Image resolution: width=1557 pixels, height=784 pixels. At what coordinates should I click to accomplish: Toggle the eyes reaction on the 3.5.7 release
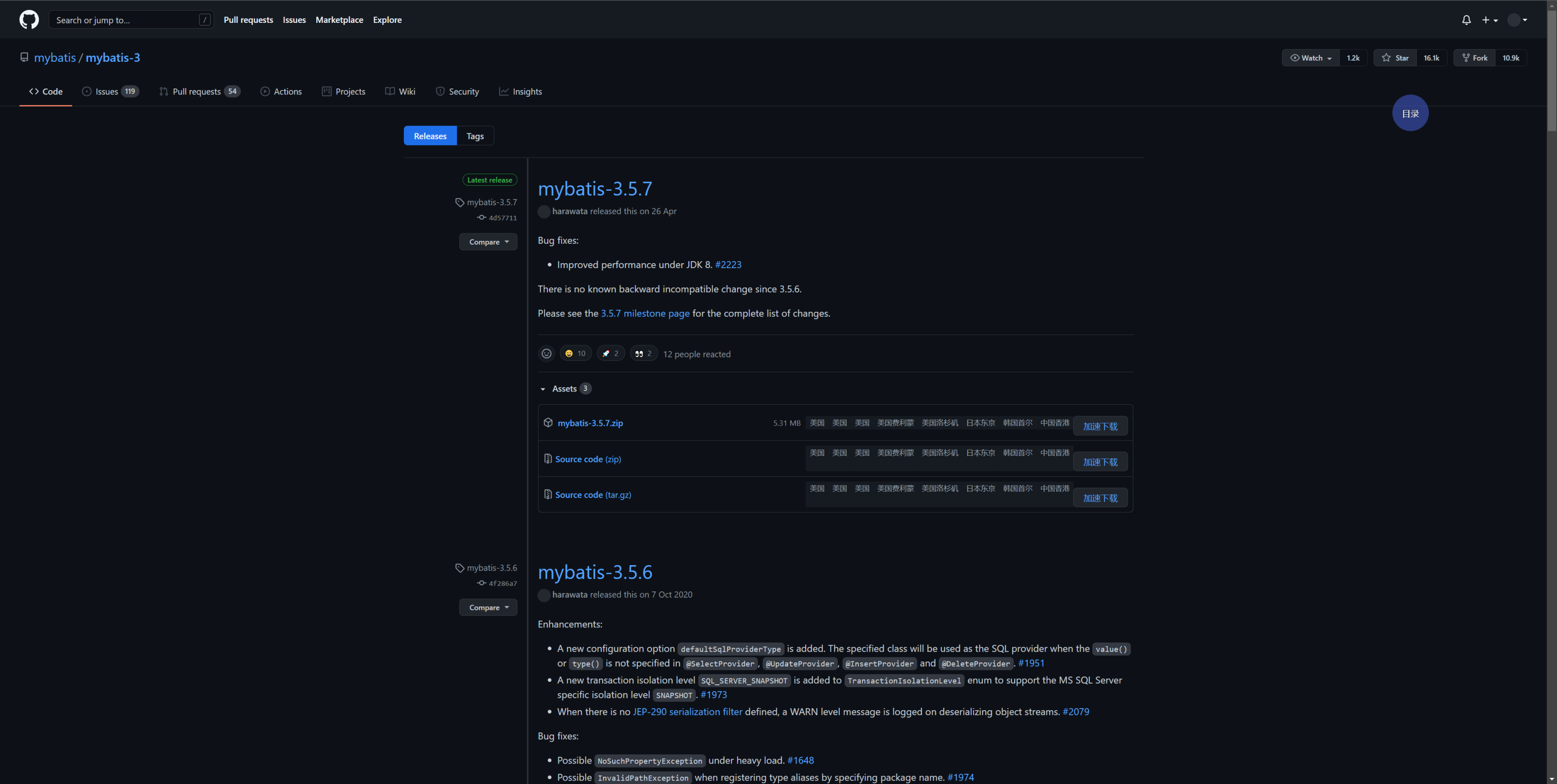tap(643, 354)
